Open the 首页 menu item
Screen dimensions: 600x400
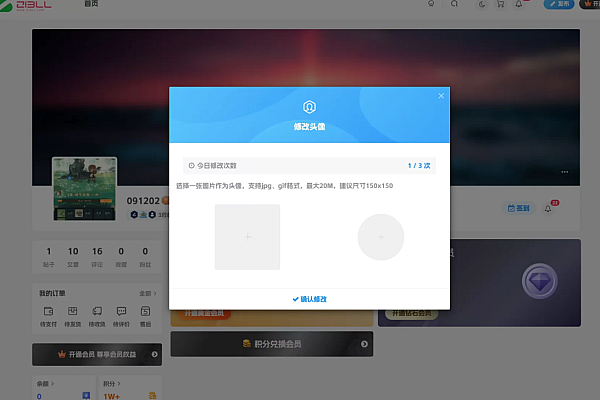[91, 3]
